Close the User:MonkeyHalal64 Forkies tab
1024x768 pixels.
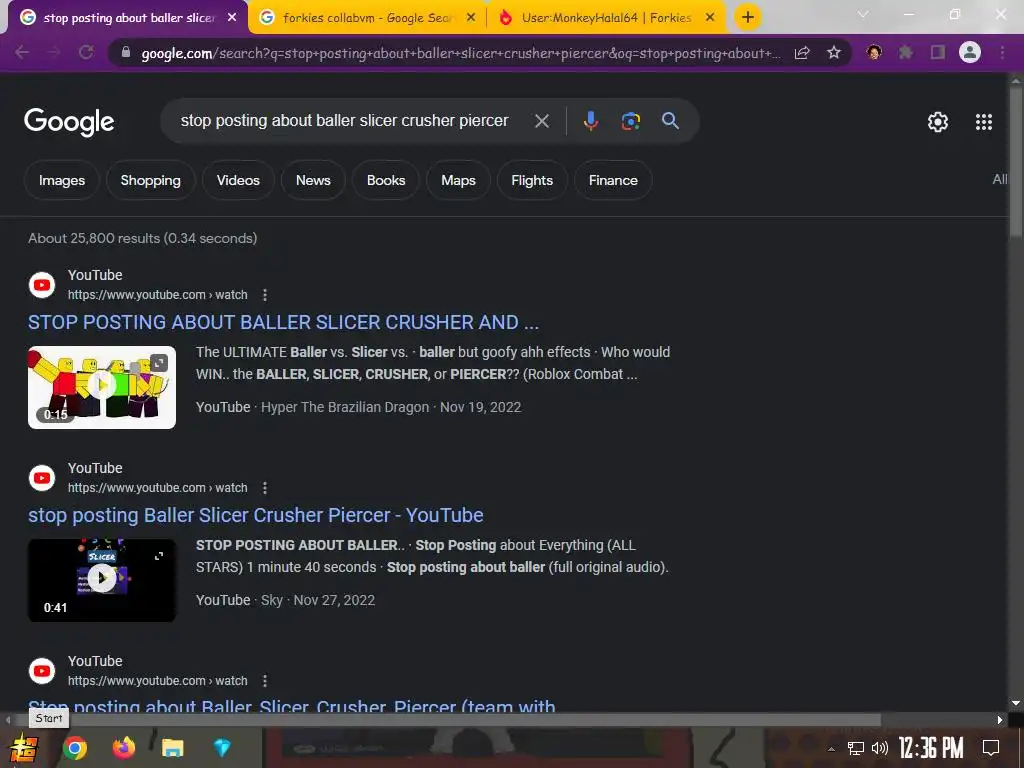click(710, 18)
